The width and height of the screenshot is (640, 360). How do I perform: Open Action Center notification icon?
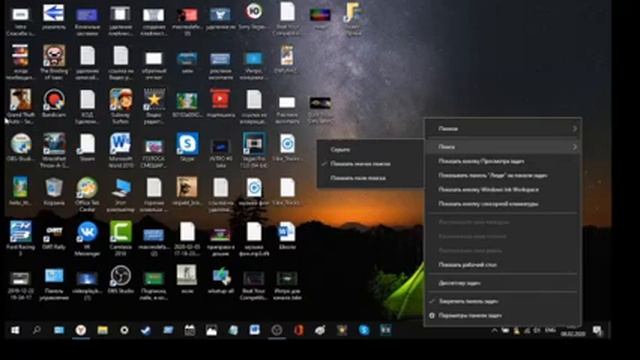point(598,330)
